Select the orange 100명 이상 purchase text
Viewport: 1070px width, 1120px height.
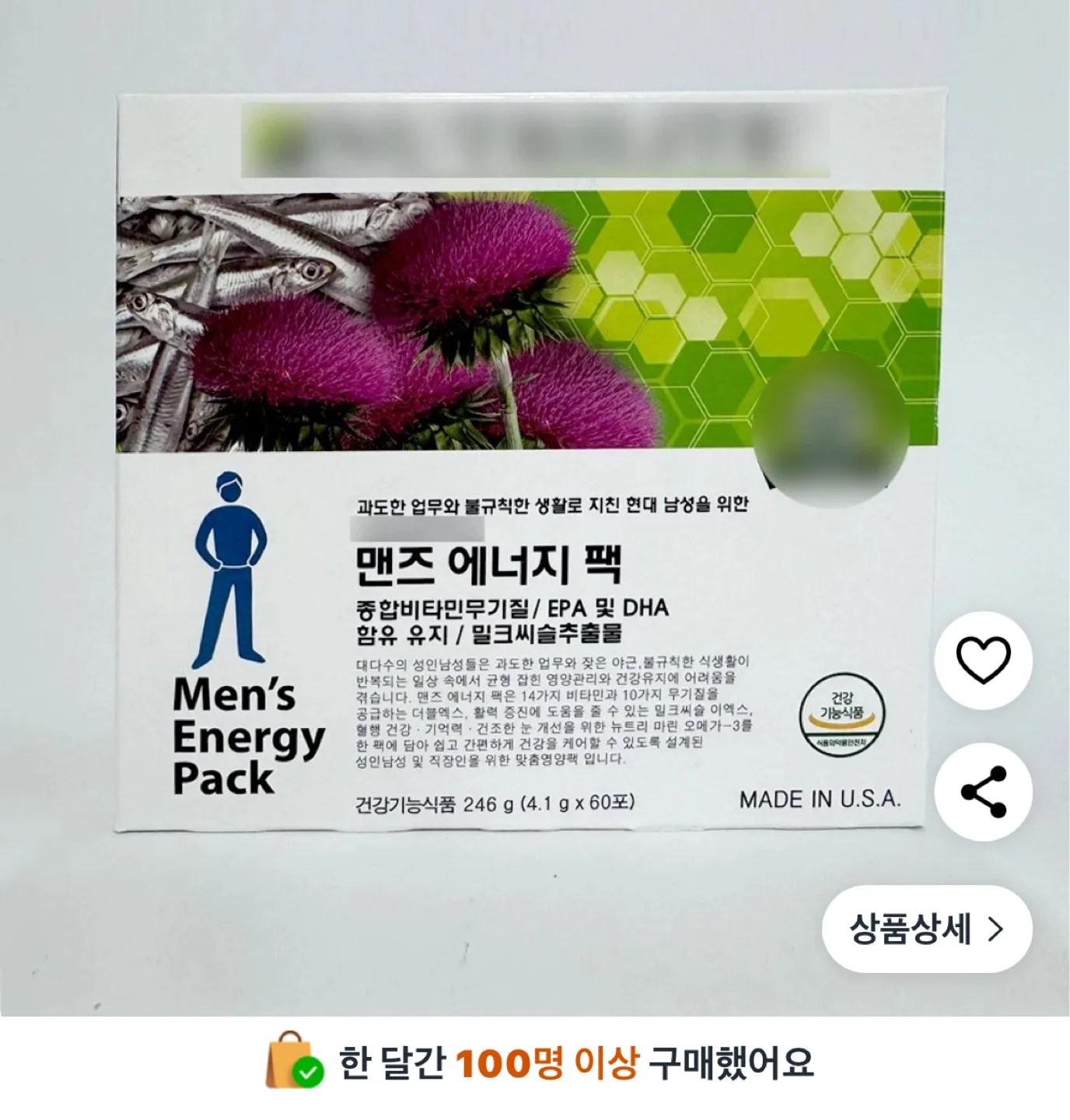(x=547, y=1062)
